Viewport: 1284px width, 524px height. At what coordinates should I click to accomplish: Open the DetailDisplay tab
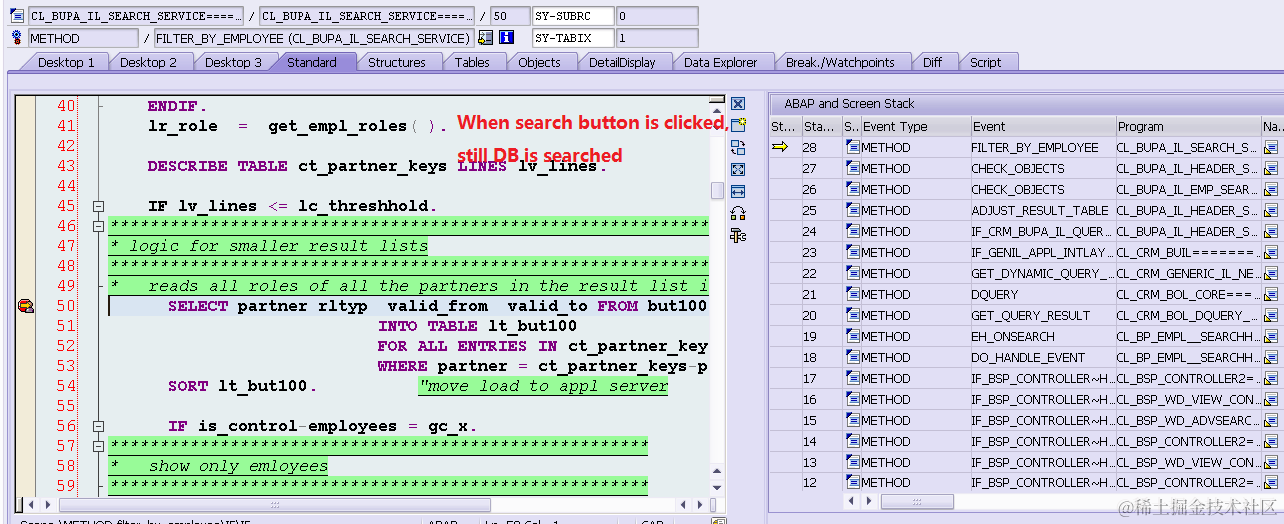pyautogui.click(x=622, y=62)
